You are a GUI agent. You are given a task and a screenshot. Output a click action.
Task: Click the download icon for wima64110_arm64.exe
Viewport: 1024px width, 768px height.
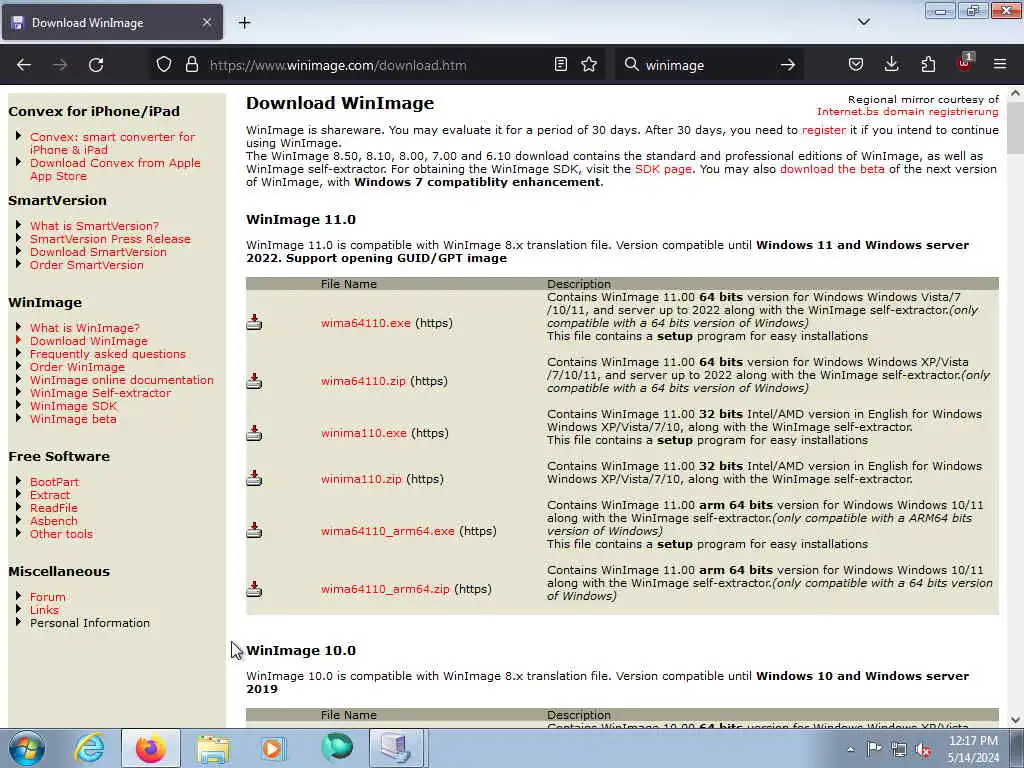tap(254, 531)
